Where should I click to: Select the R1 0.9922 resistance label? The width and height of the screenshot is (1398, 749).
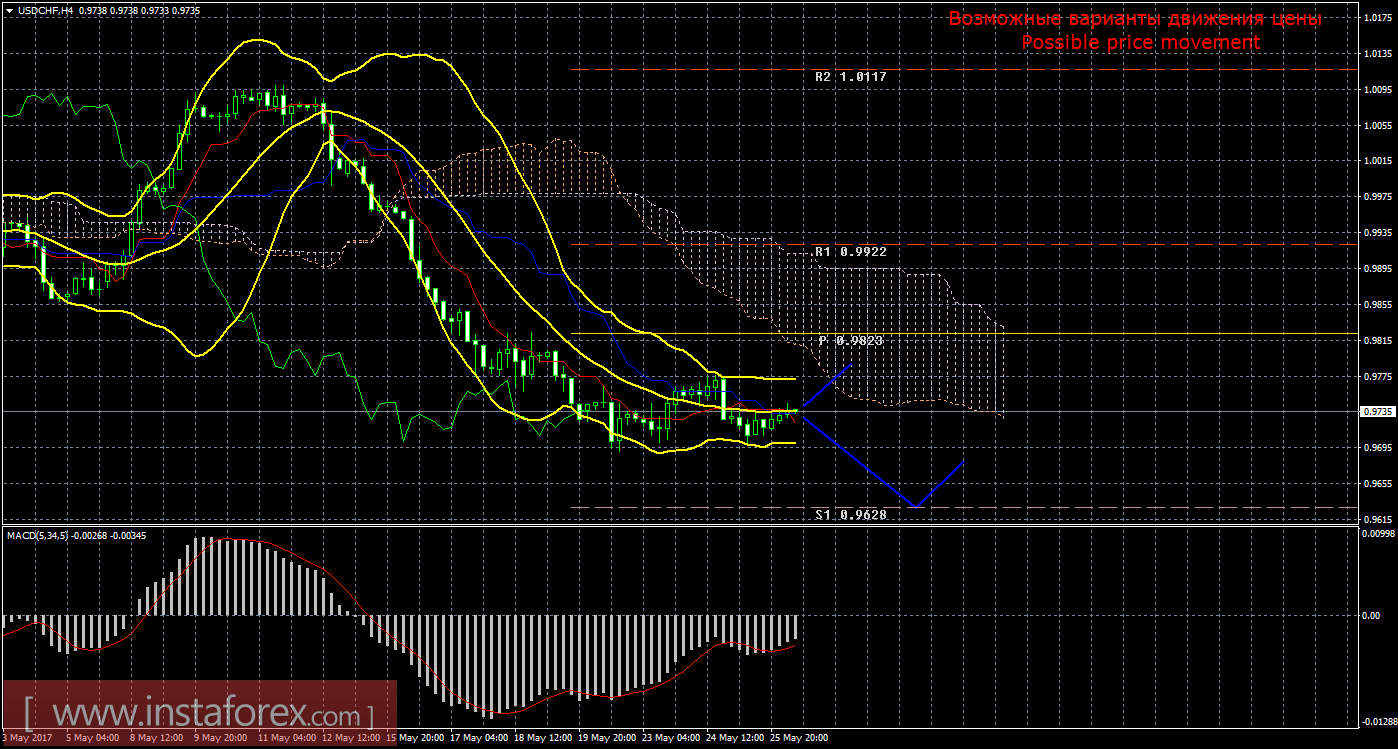click(850, 252)
